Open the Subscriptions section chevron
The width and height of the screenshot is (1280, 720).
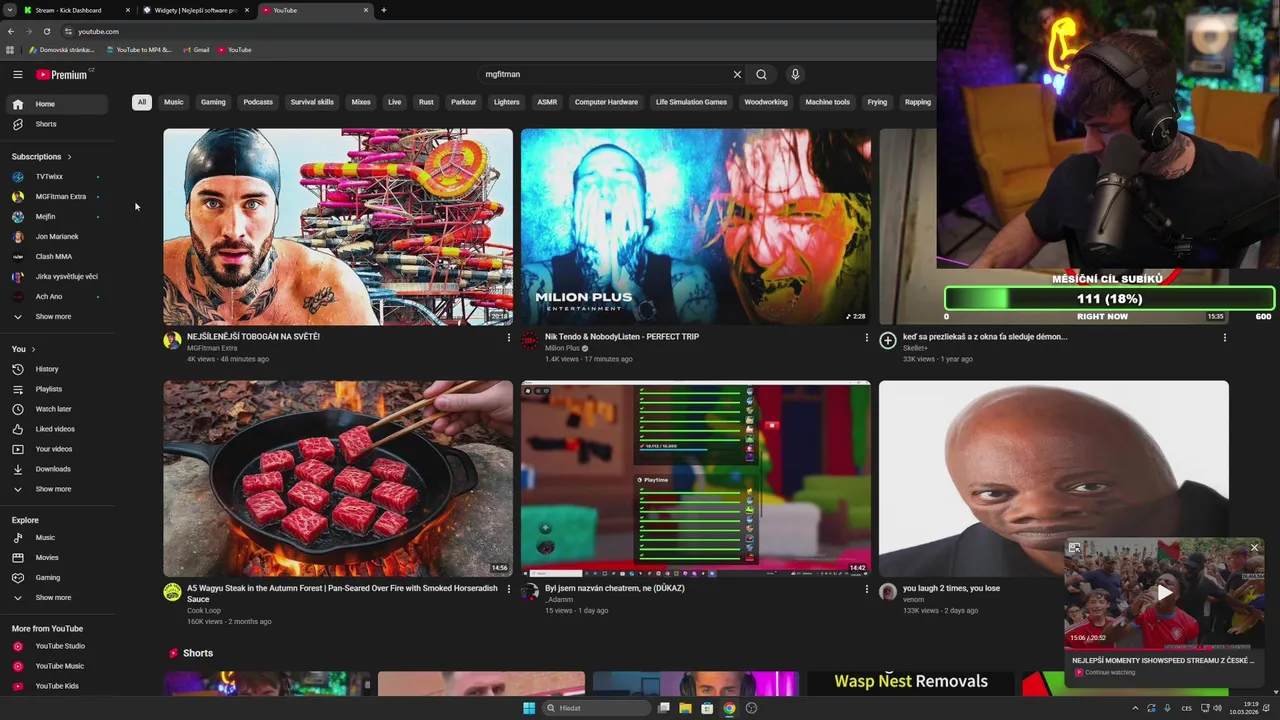(69, 157)
